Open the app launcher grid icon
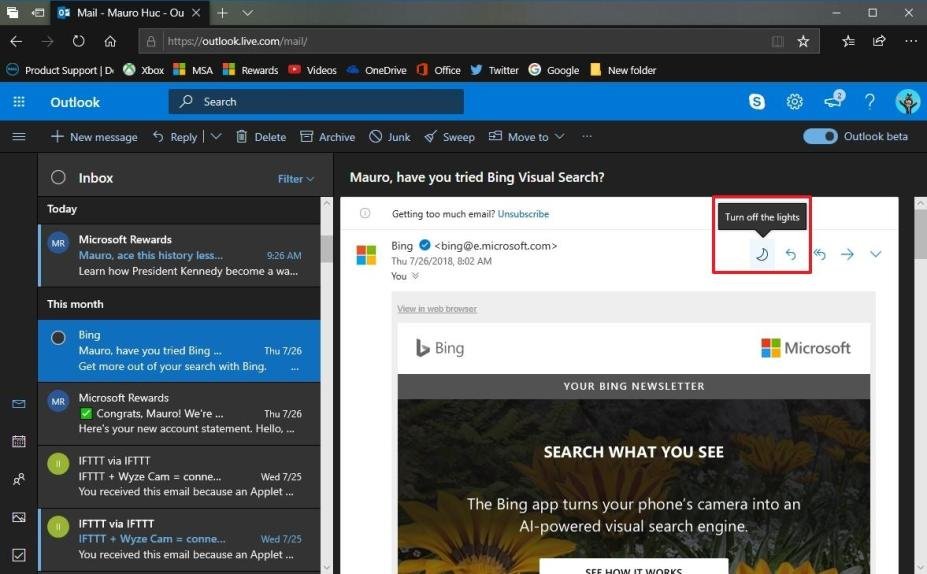Screen dimensions: 927x574 [18, 102]
